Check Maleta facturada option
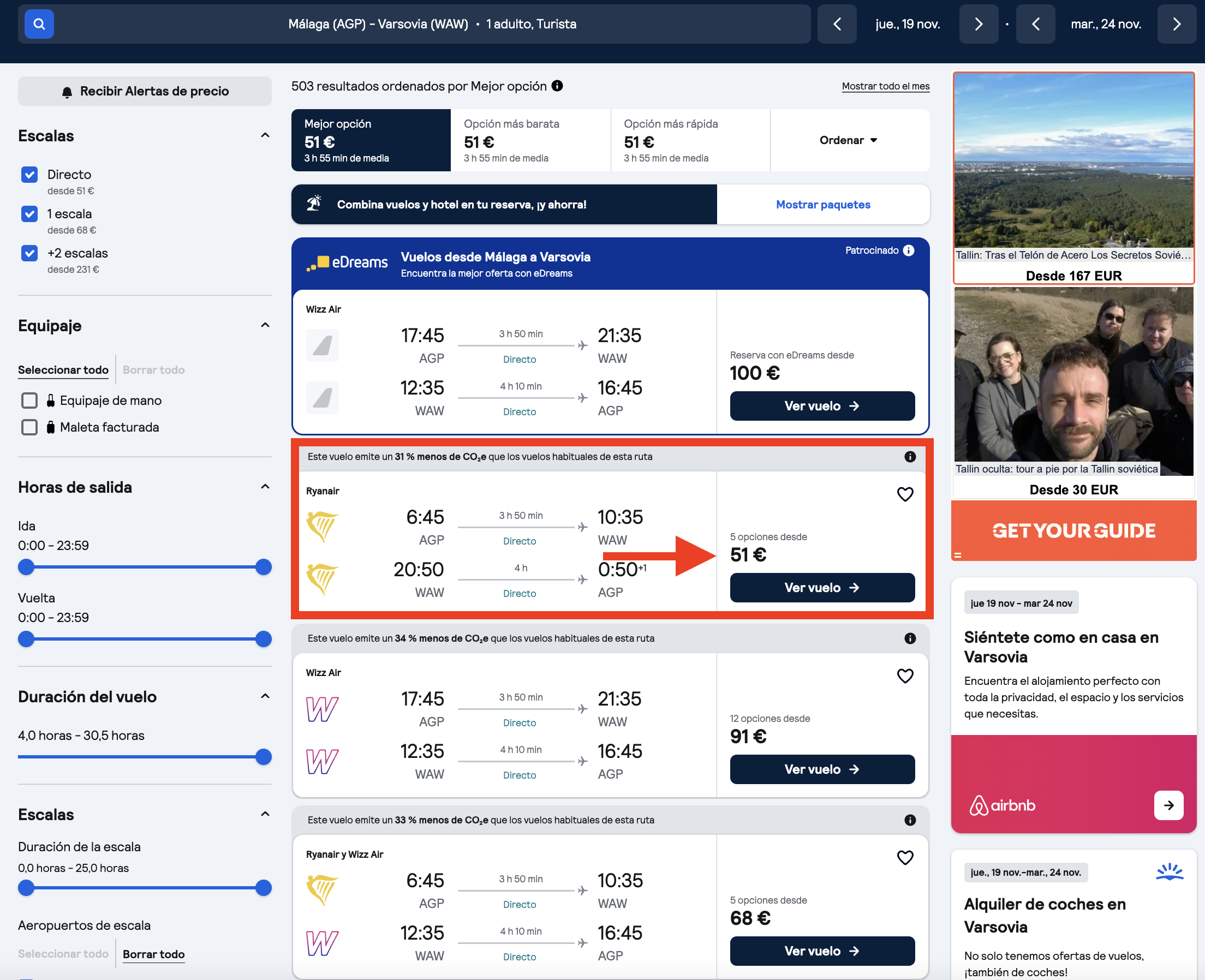The image size is (1205, 980). pyautogui.click(x=29, y=427)
